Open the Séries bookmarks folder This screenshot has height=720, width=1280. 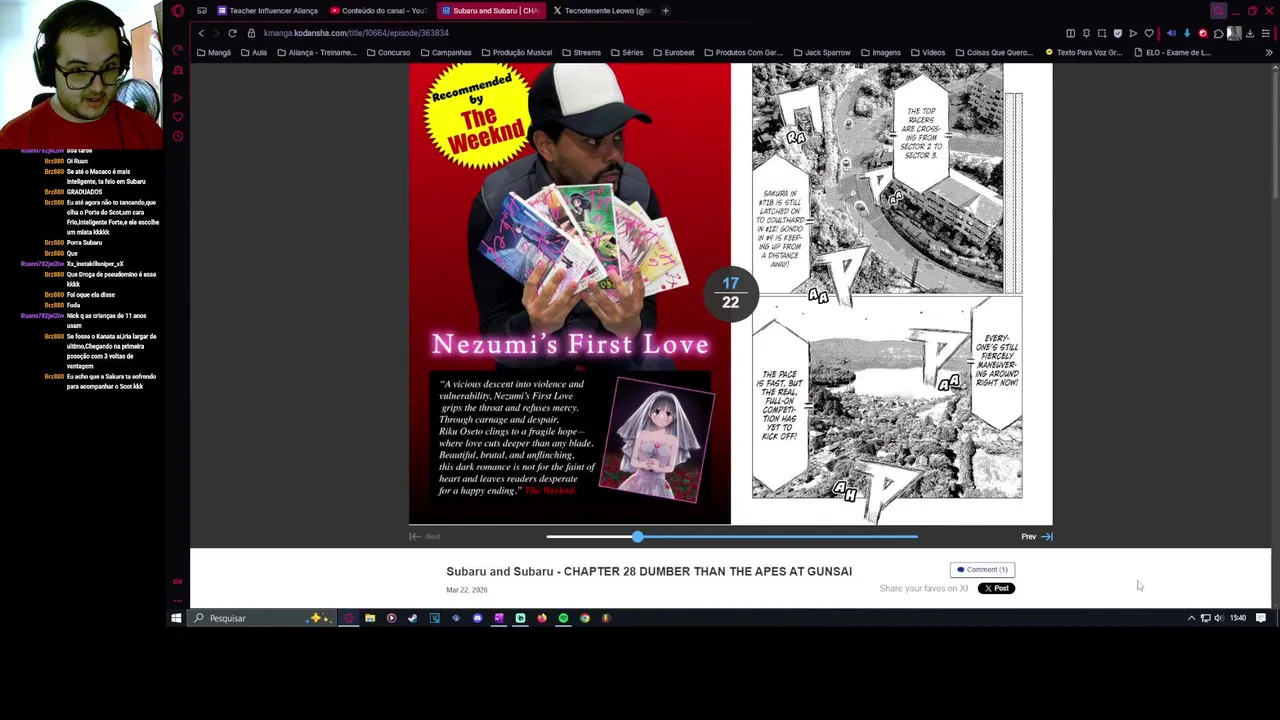tap(627, 53)
